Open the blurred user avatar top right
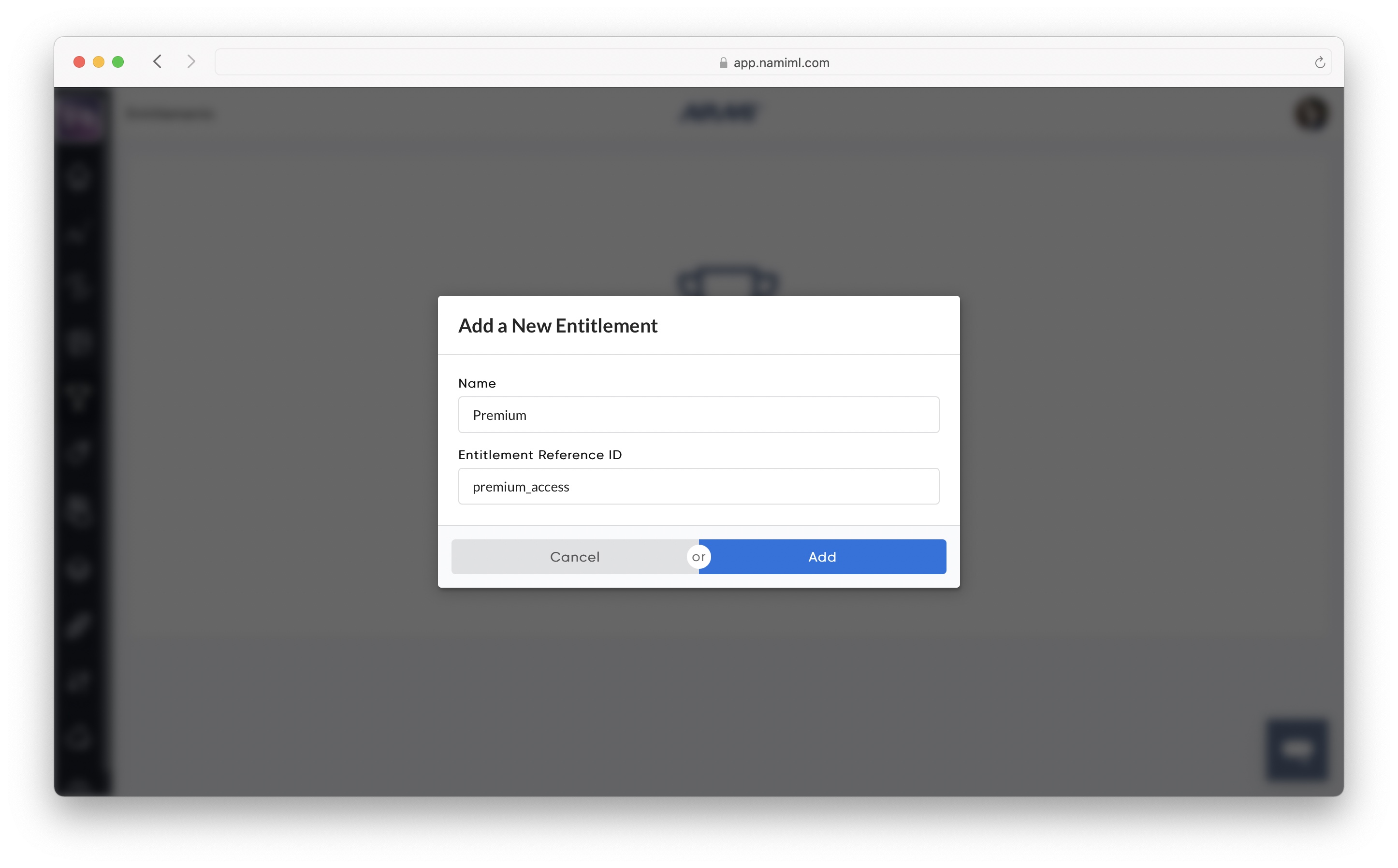This screenshot has width=1398, height=868. tap(1311, 113)
